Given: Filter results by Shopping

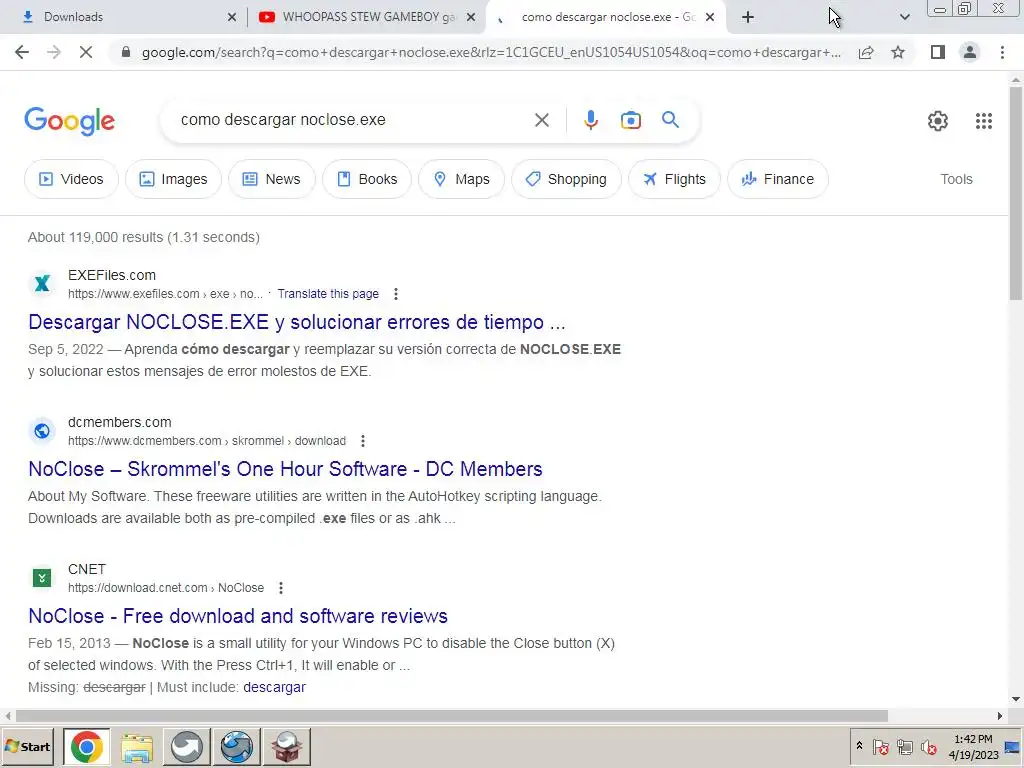Looking at the screenshot, I should (x=566, y=179).
